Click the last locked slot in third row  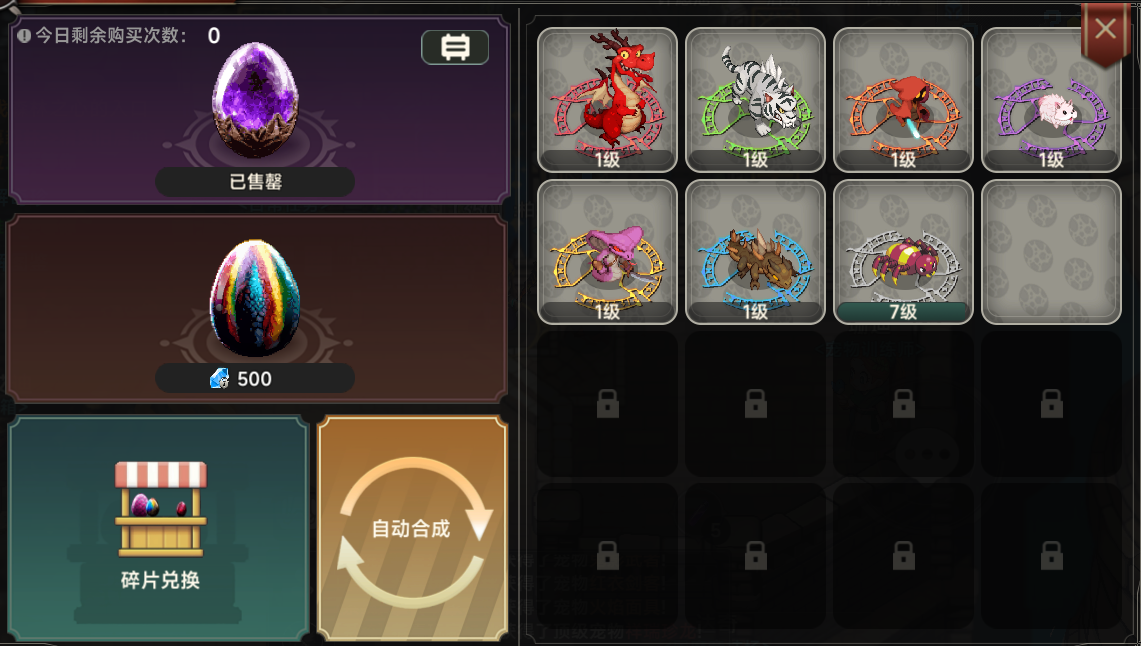pyautogui.click(x=1051, y=404)
